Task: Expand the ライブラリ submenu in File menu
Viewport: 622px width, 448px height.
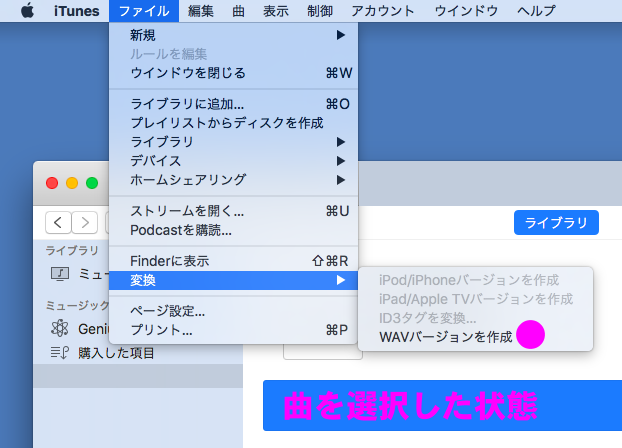Action: tap(234, 142)
